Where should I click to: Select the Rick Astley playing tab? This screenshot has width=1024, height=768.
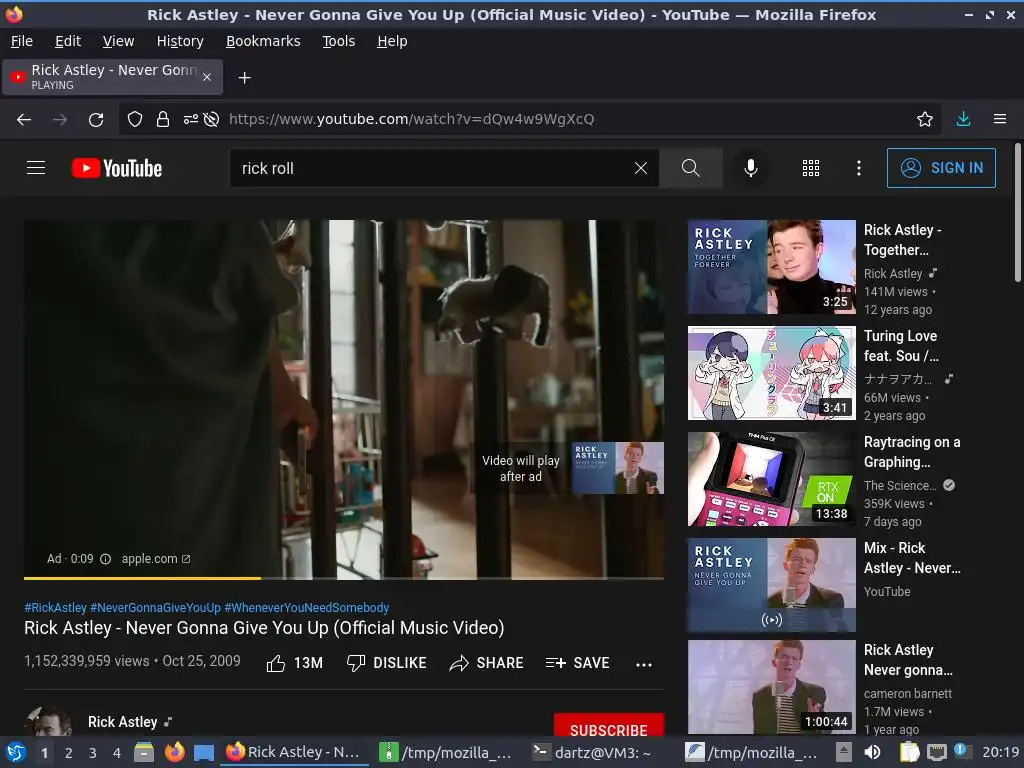[112, 77]
